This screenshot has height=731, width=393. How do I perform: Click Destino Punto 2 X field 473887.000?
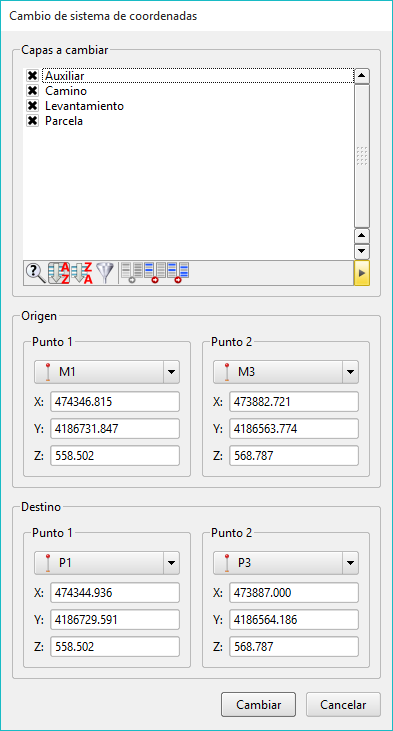[294, 593]
